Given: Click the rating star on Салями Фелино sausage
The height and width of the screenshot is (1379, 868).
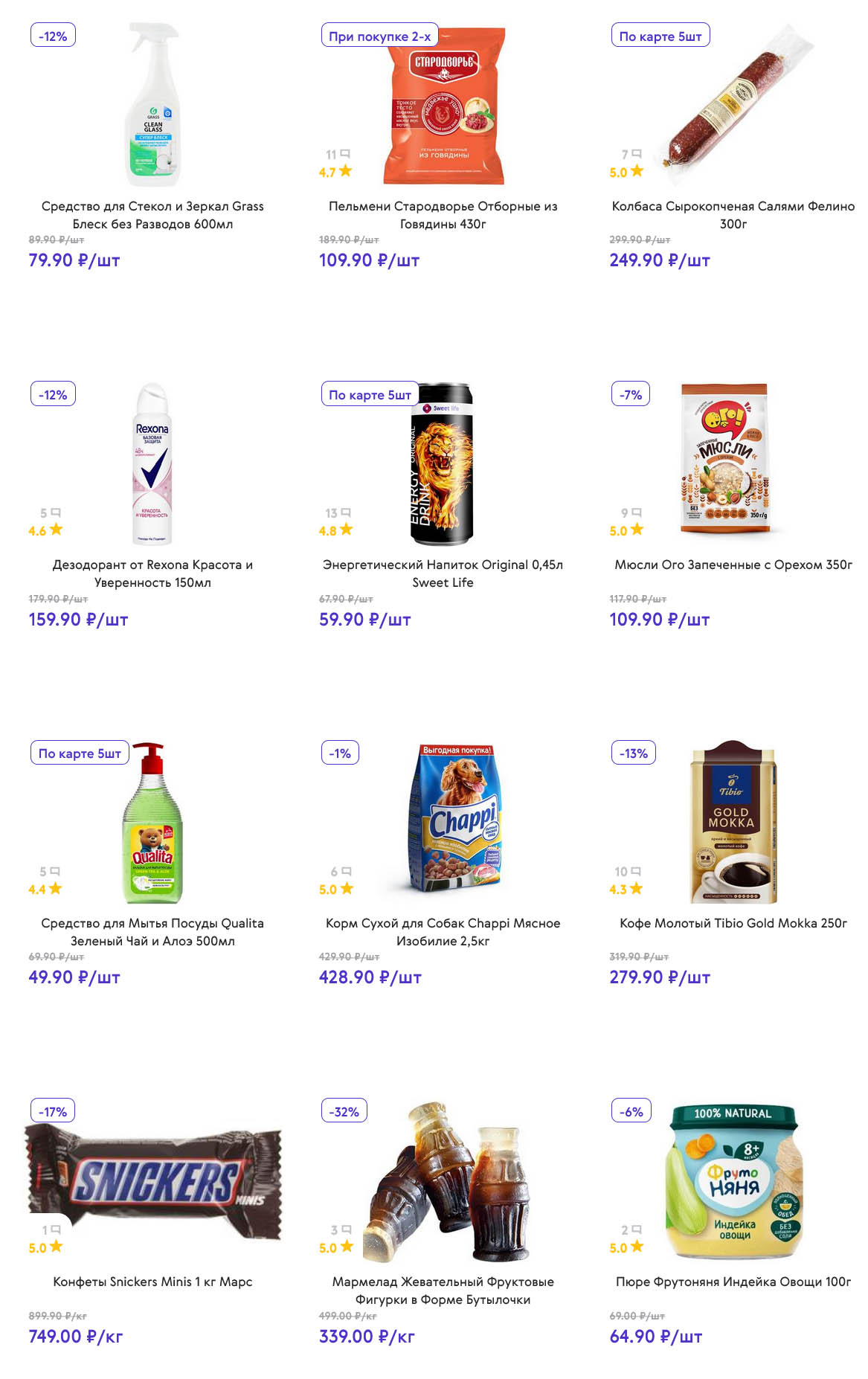Looking at the screenshot, I should point(637,171).
